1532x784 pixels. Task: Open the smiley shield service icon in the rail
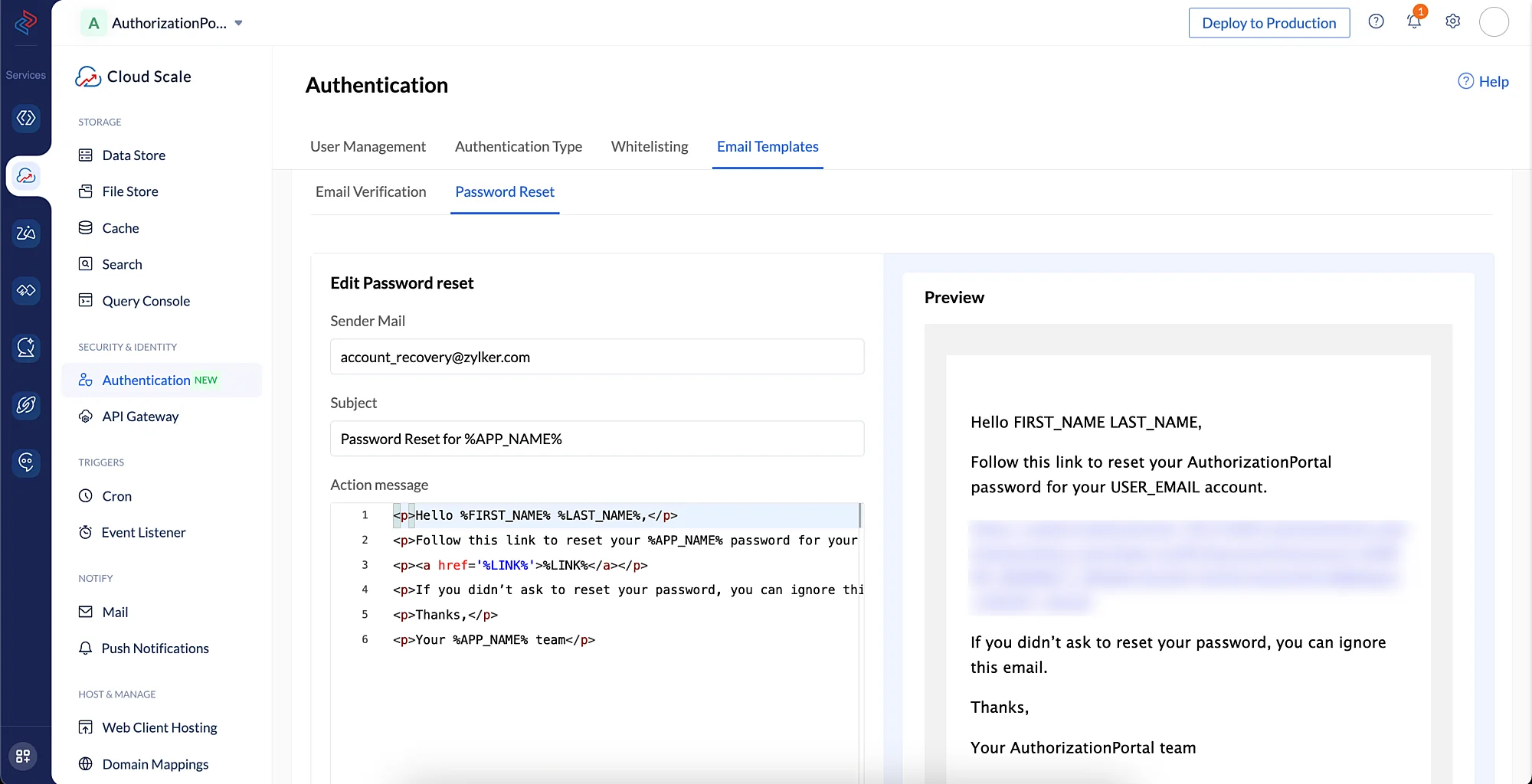tap(26, 462)
